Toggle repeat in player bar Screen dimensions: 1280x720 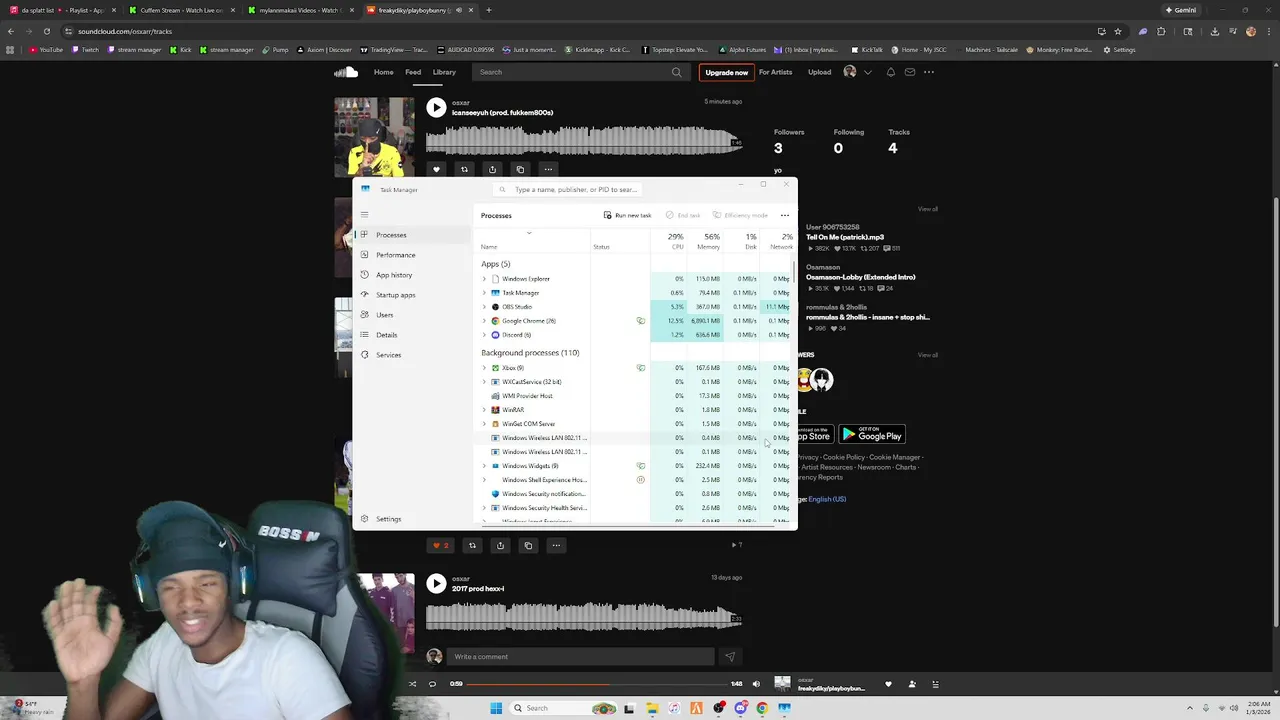pos(432,684)
